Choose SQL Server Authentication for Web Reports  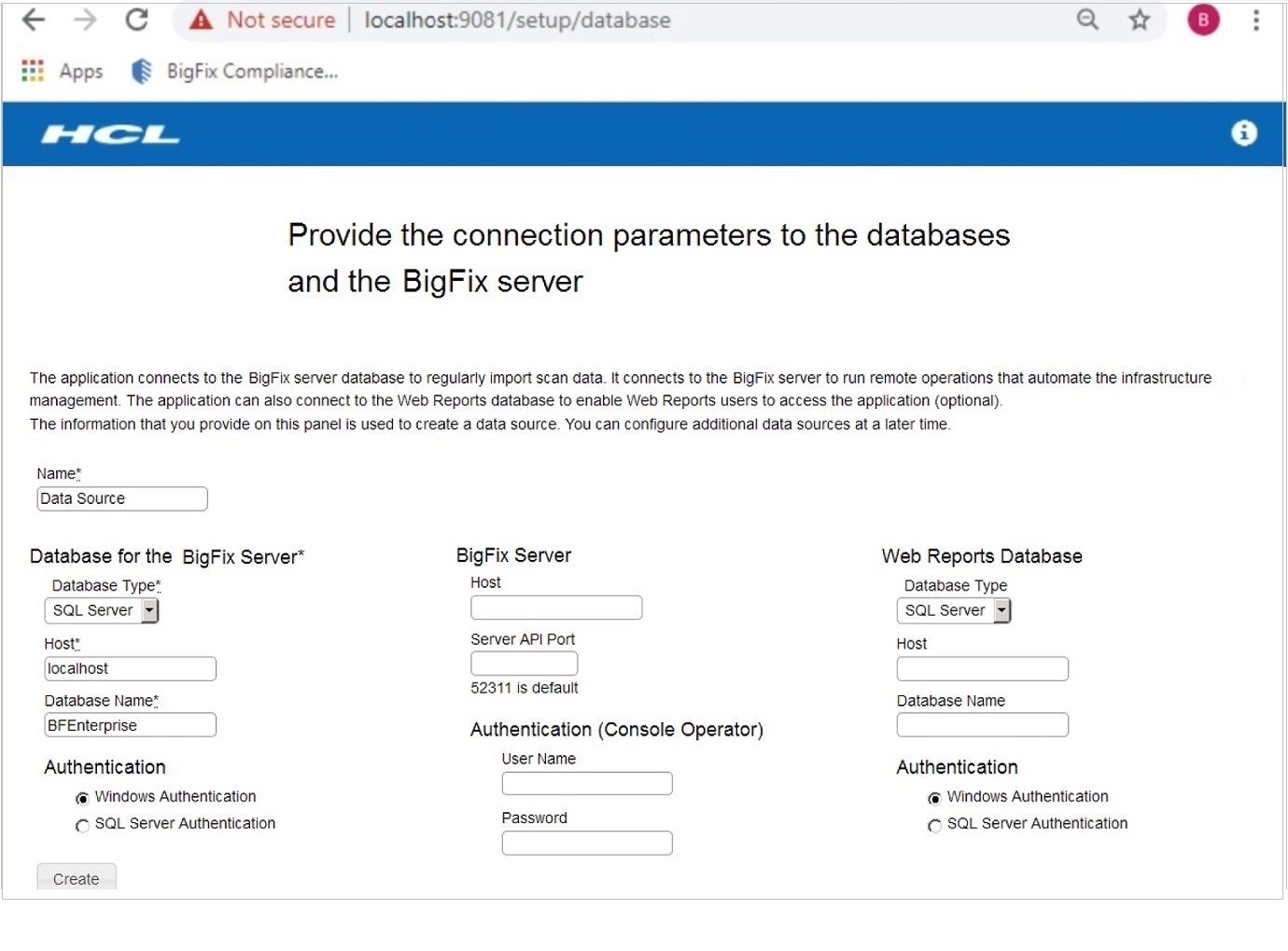(x=934, y=825)
